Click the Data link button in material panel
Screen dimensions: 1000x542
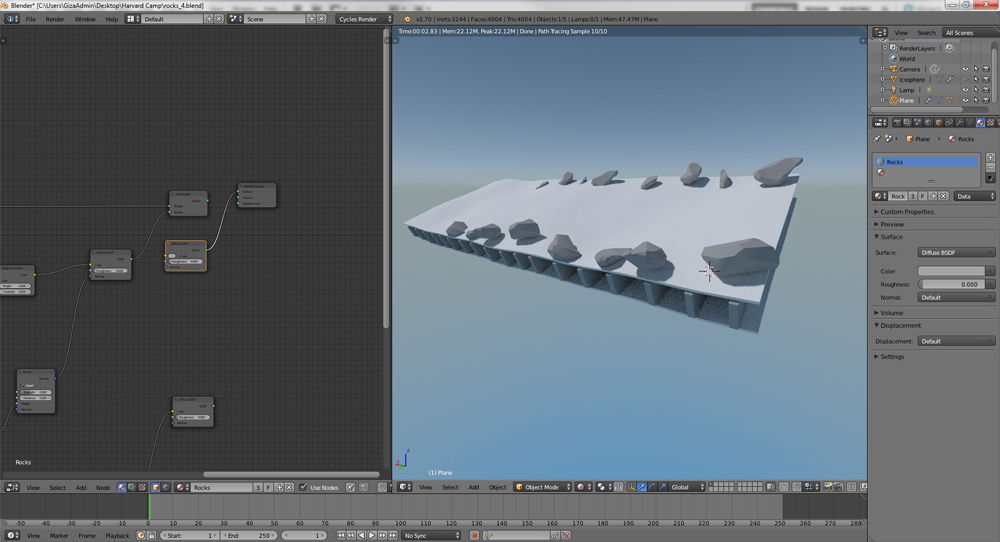(974, 196)
